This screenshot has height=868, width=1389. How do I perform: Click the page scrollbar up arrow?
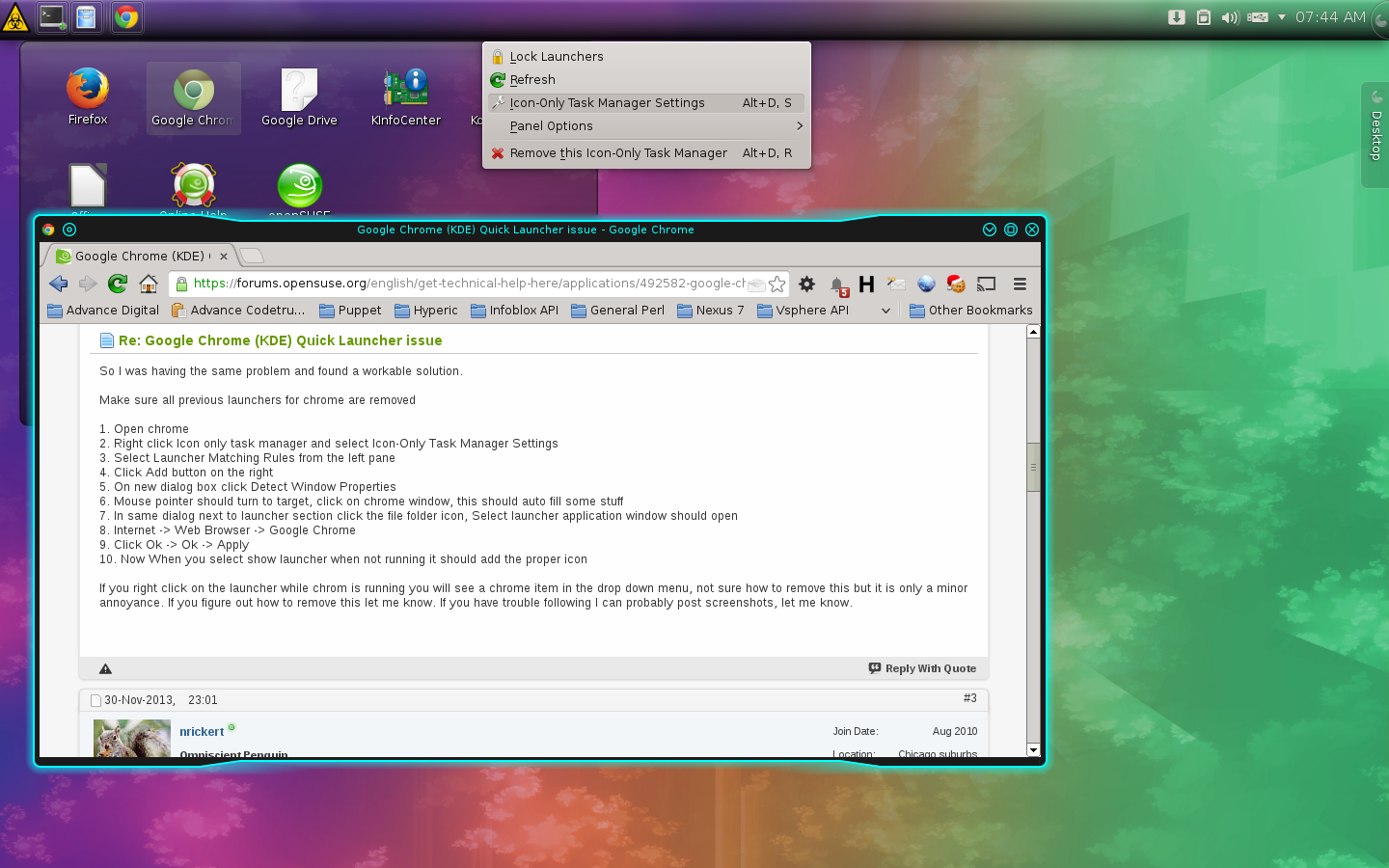tap(1033, 332)
